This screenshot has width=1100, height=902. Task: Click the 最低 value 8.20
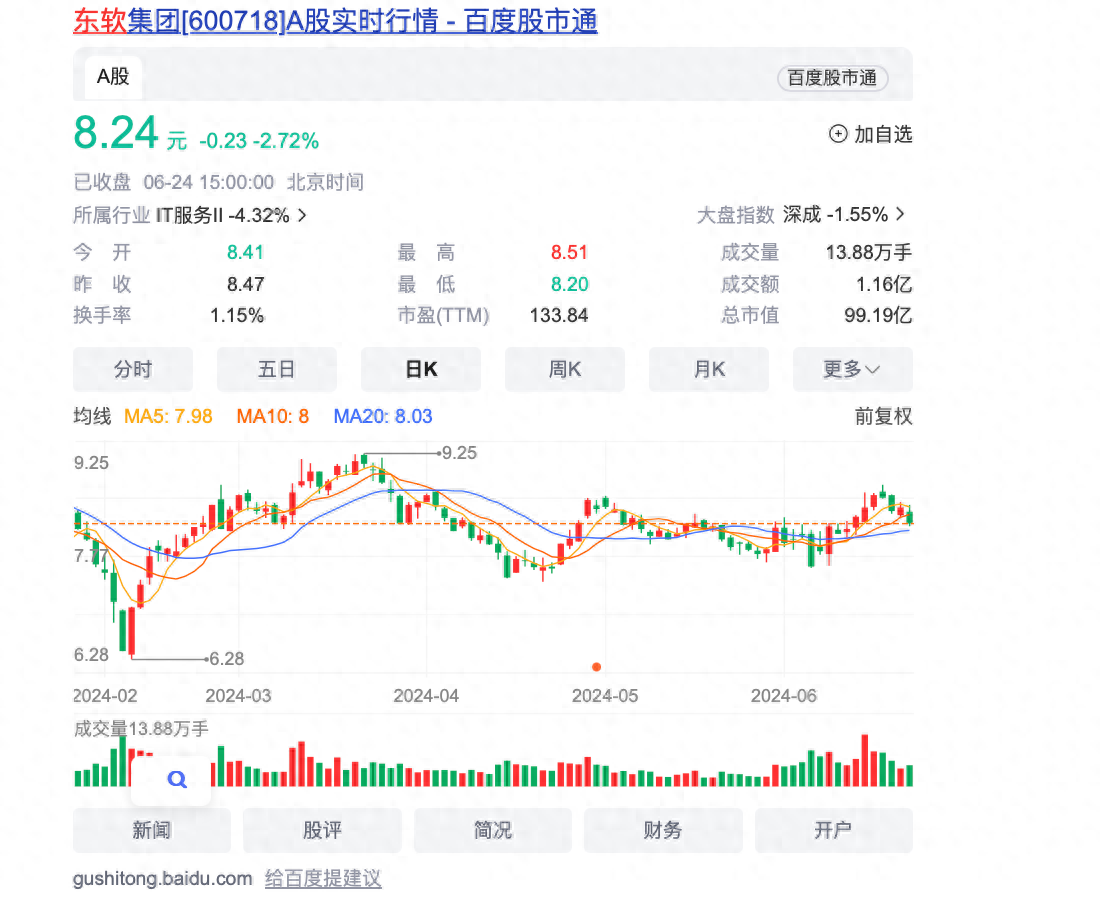(x=569, y=284)
